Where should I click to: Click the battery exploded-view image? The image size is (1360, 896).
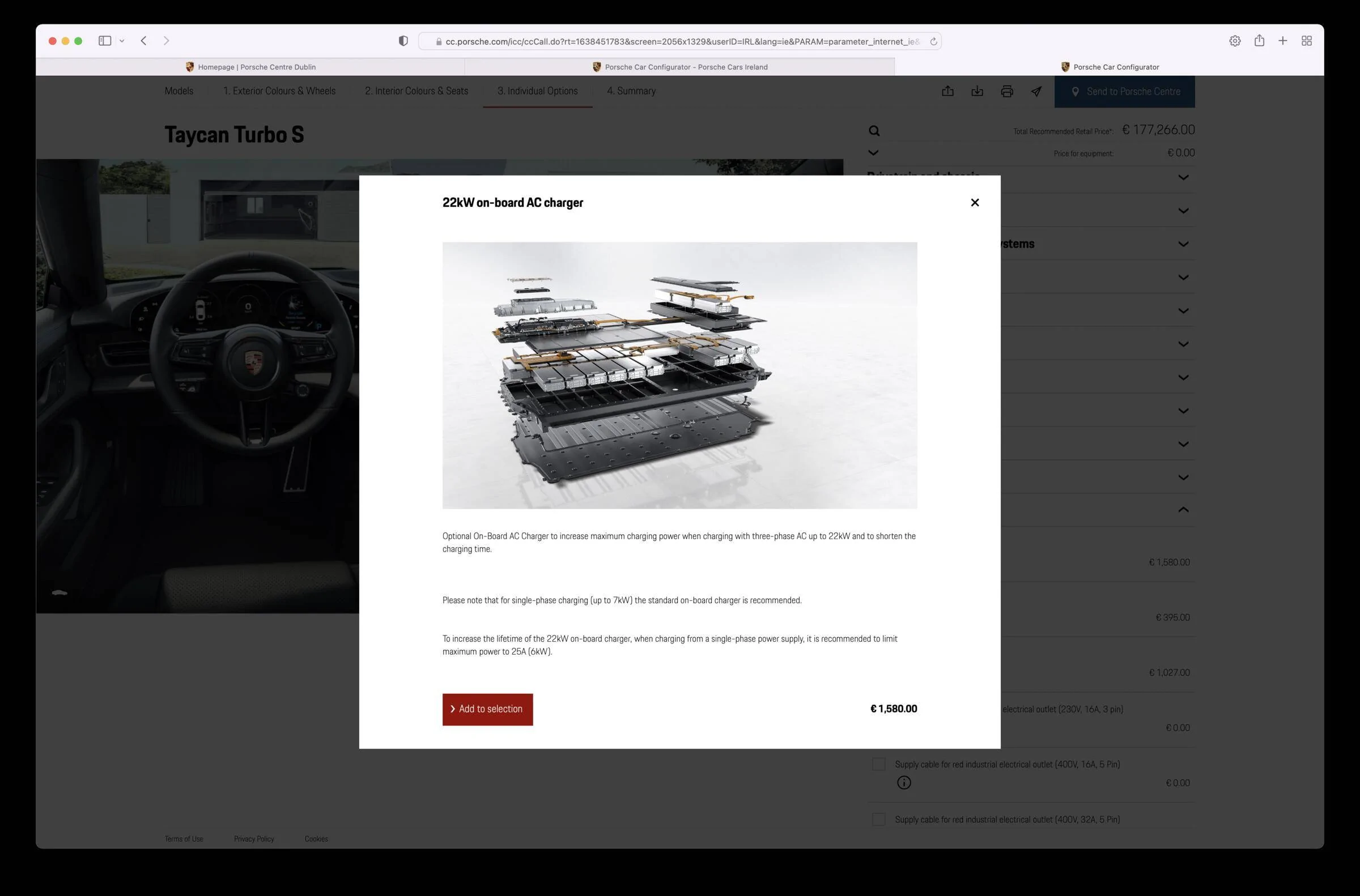click(679, 376)
